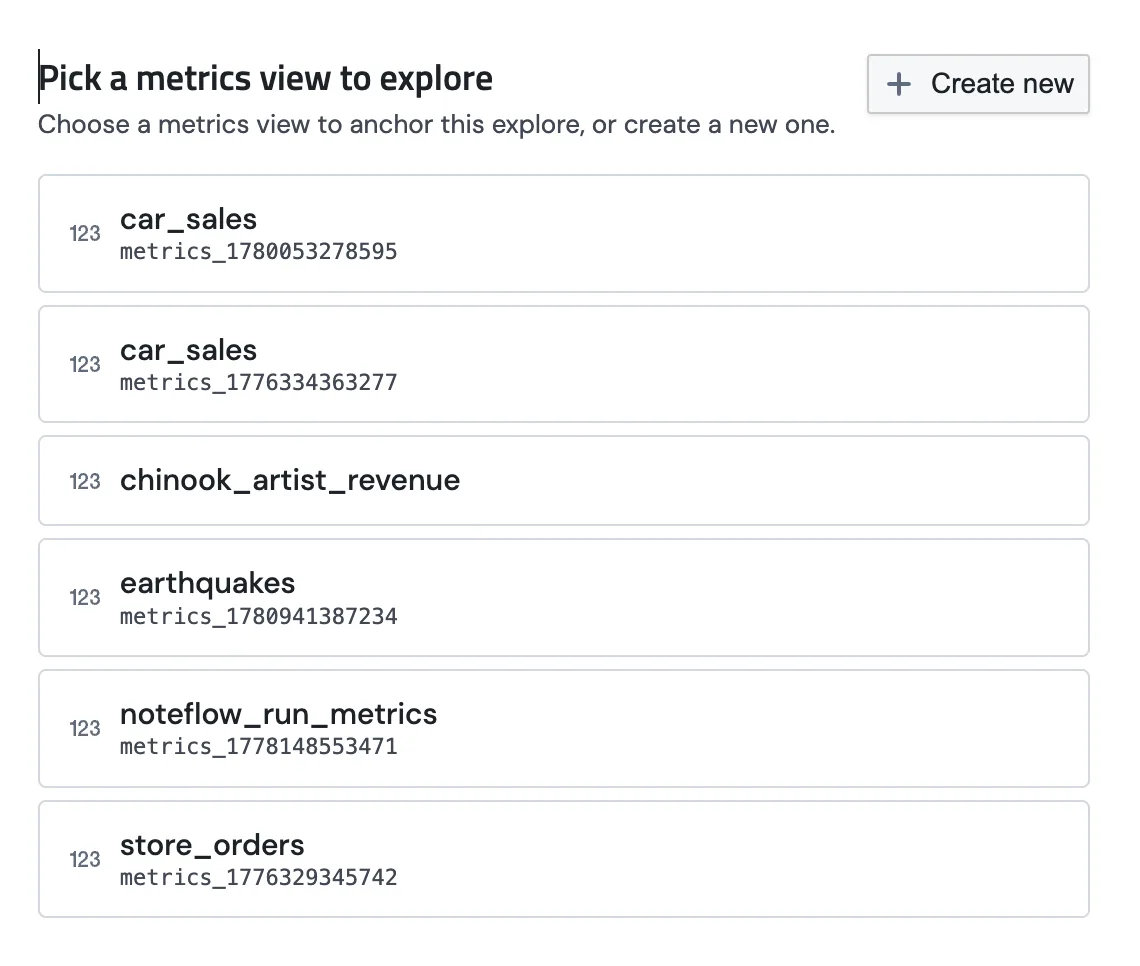Select the store_orders metrics view
Screen dimensions: 1140x966
(563, 859)
